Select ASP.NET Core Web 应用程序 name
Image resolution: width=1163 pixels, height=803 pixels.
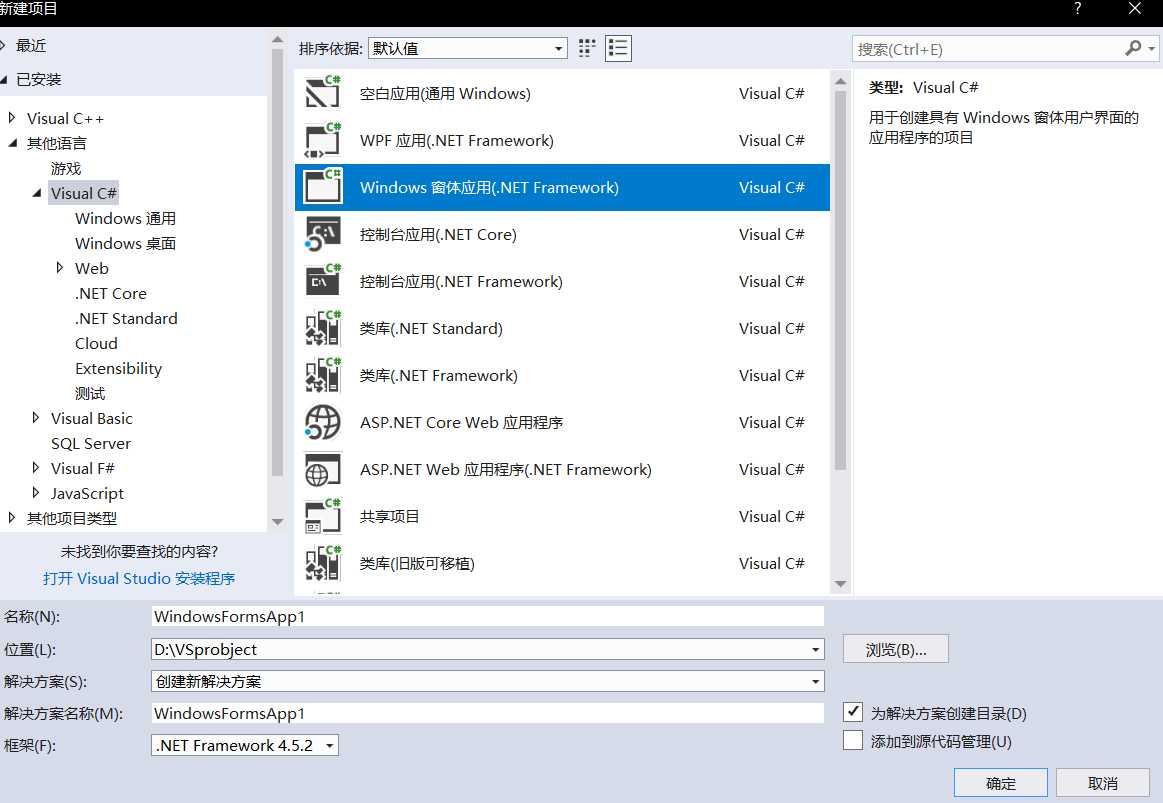[x=461, y=423]
